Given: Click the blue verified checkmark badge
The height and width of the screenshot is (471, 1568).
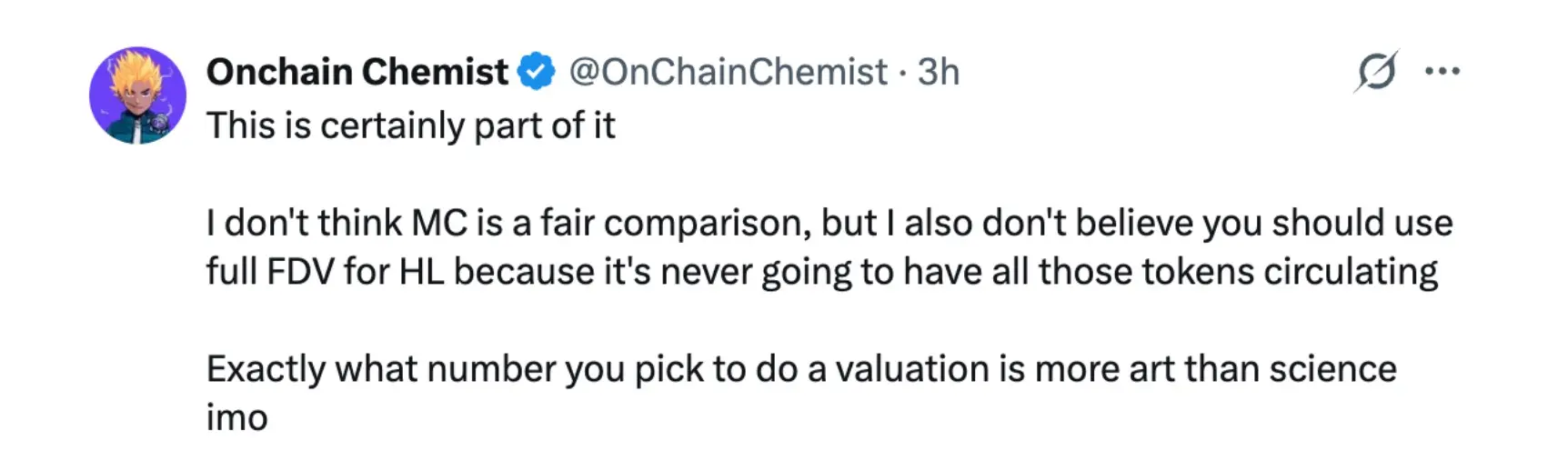Looking at the screenshot, I should tap(537, 72).
